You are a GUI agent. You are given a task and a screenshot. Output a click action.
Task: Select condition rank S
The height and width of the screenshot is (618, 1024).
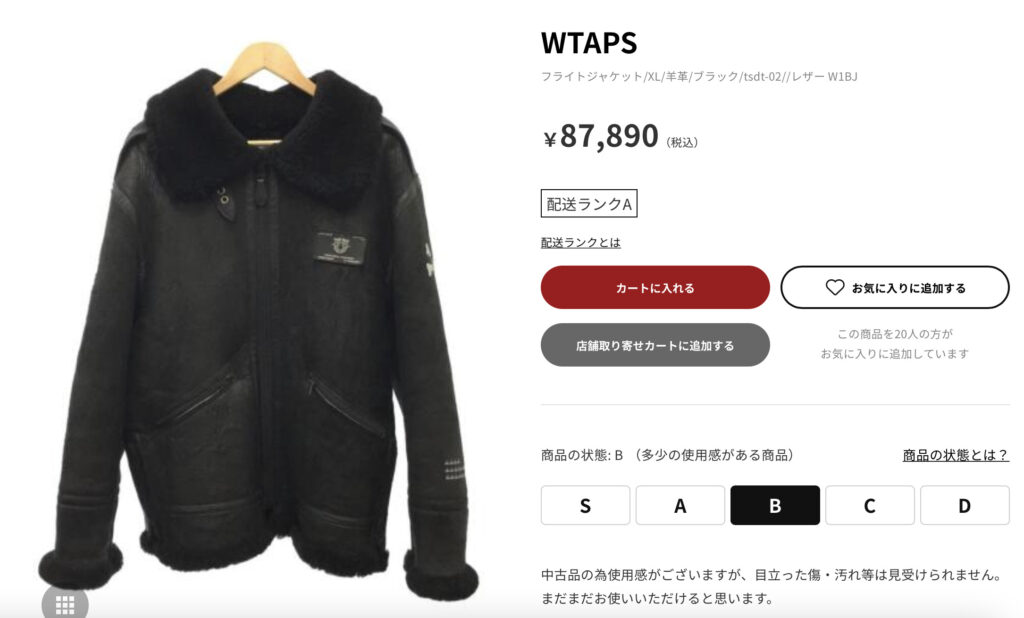(585, 505)
